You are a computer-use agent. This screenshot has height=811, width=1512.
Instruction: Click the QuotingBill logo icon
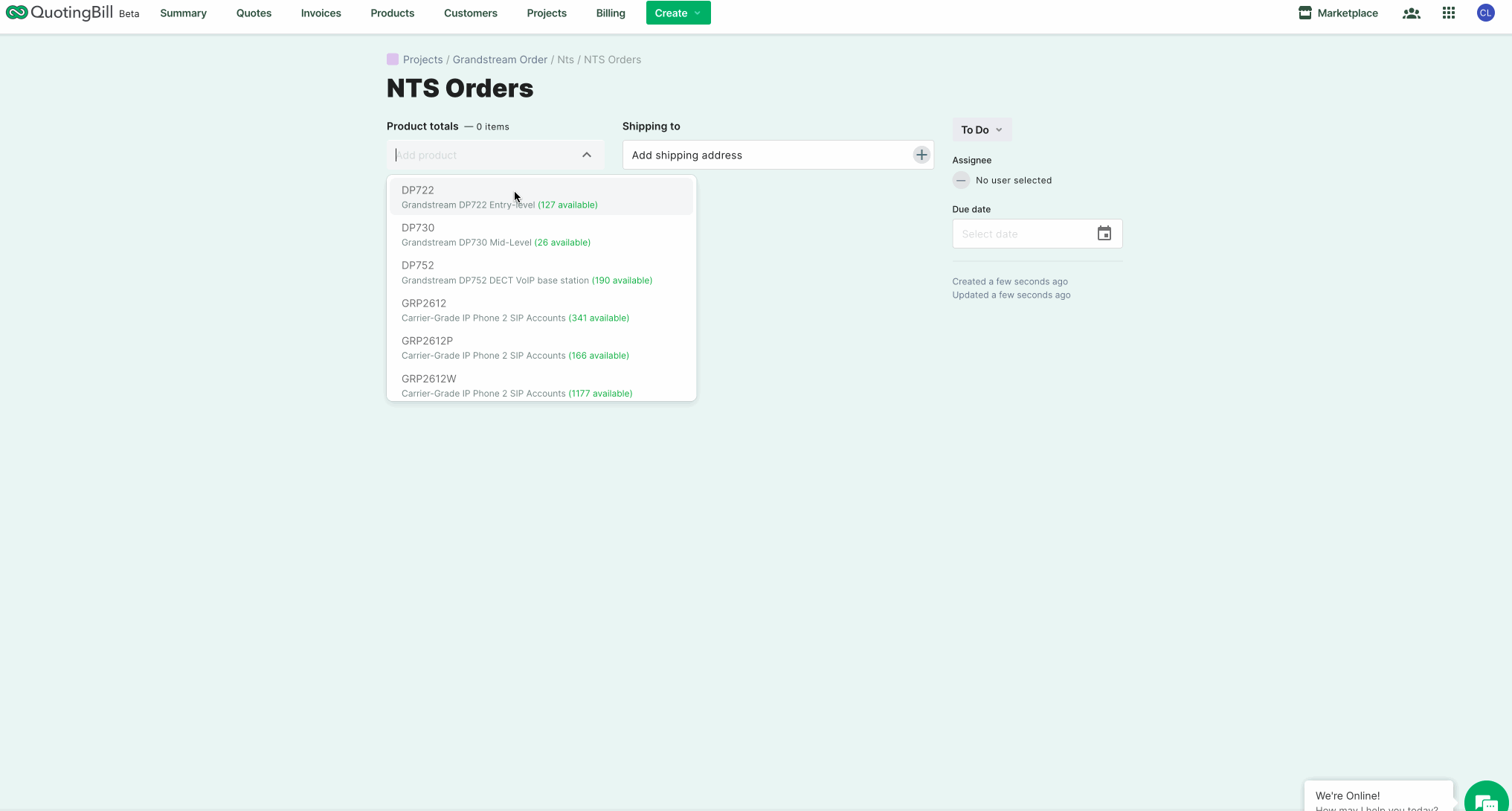(x=16, y=13)
